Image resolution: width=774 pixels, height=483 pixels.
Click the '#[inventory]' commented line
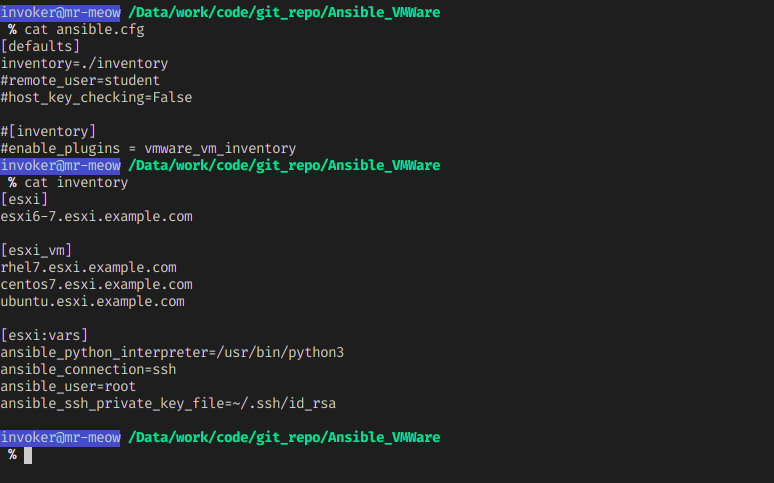(x=48, y=131)
